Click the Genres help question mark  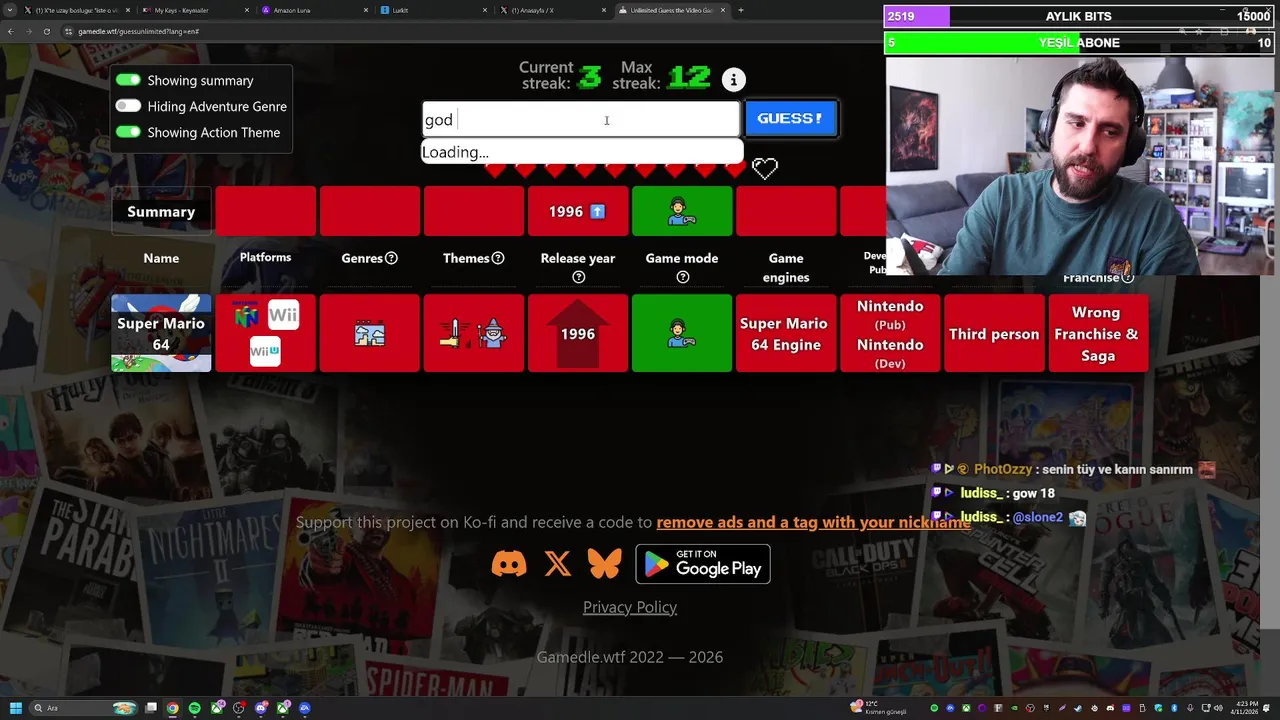391,258
